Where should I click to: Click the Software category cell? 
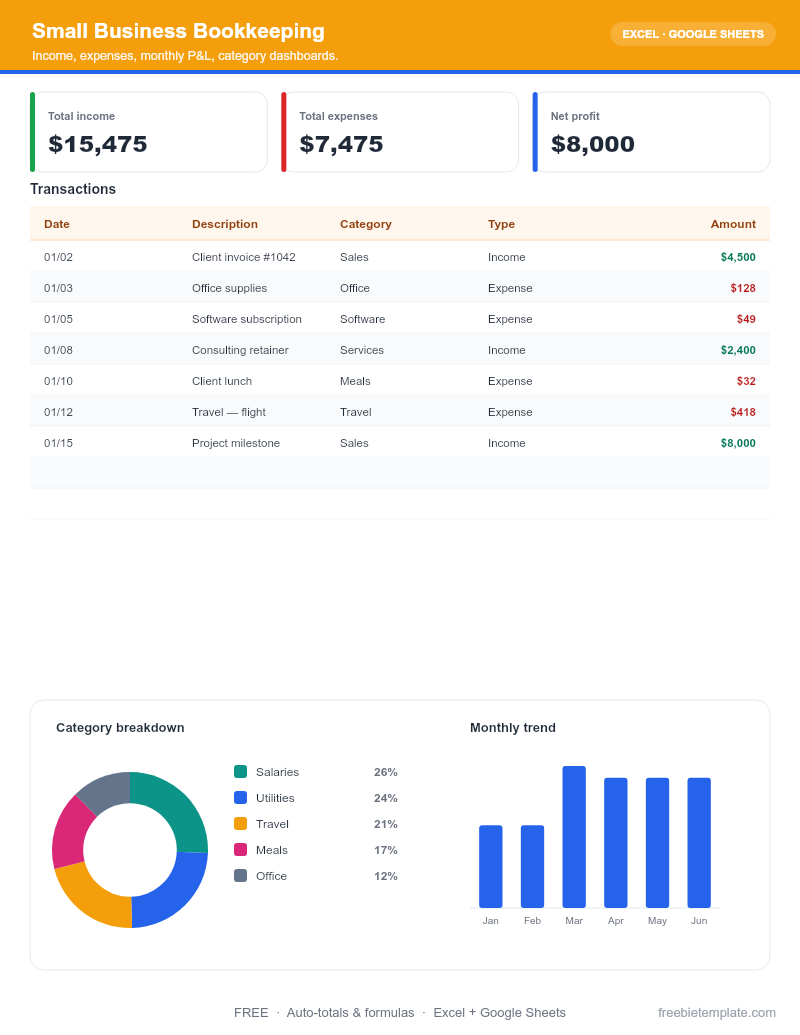tap(362, 319)
